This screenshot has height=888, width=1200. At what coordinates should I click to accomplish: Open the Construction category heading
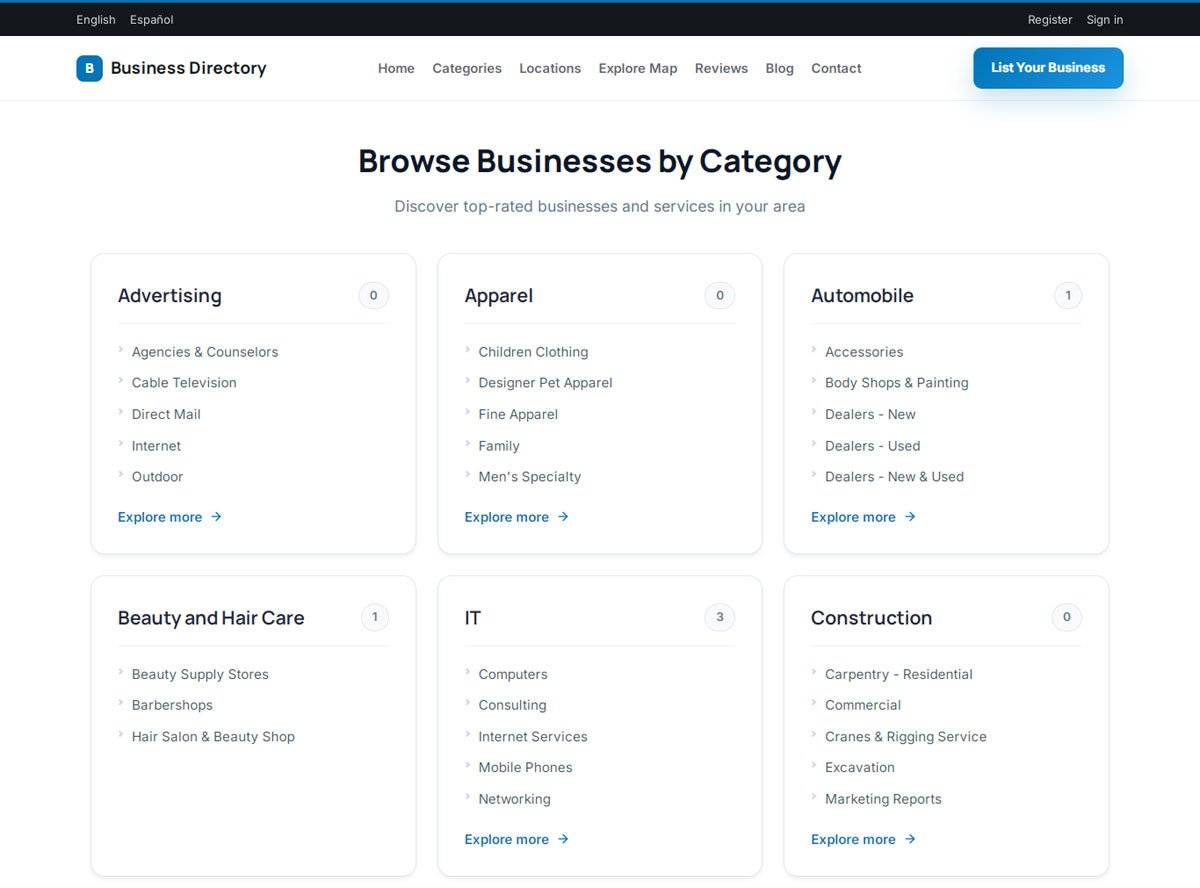[x=871, y=618]
